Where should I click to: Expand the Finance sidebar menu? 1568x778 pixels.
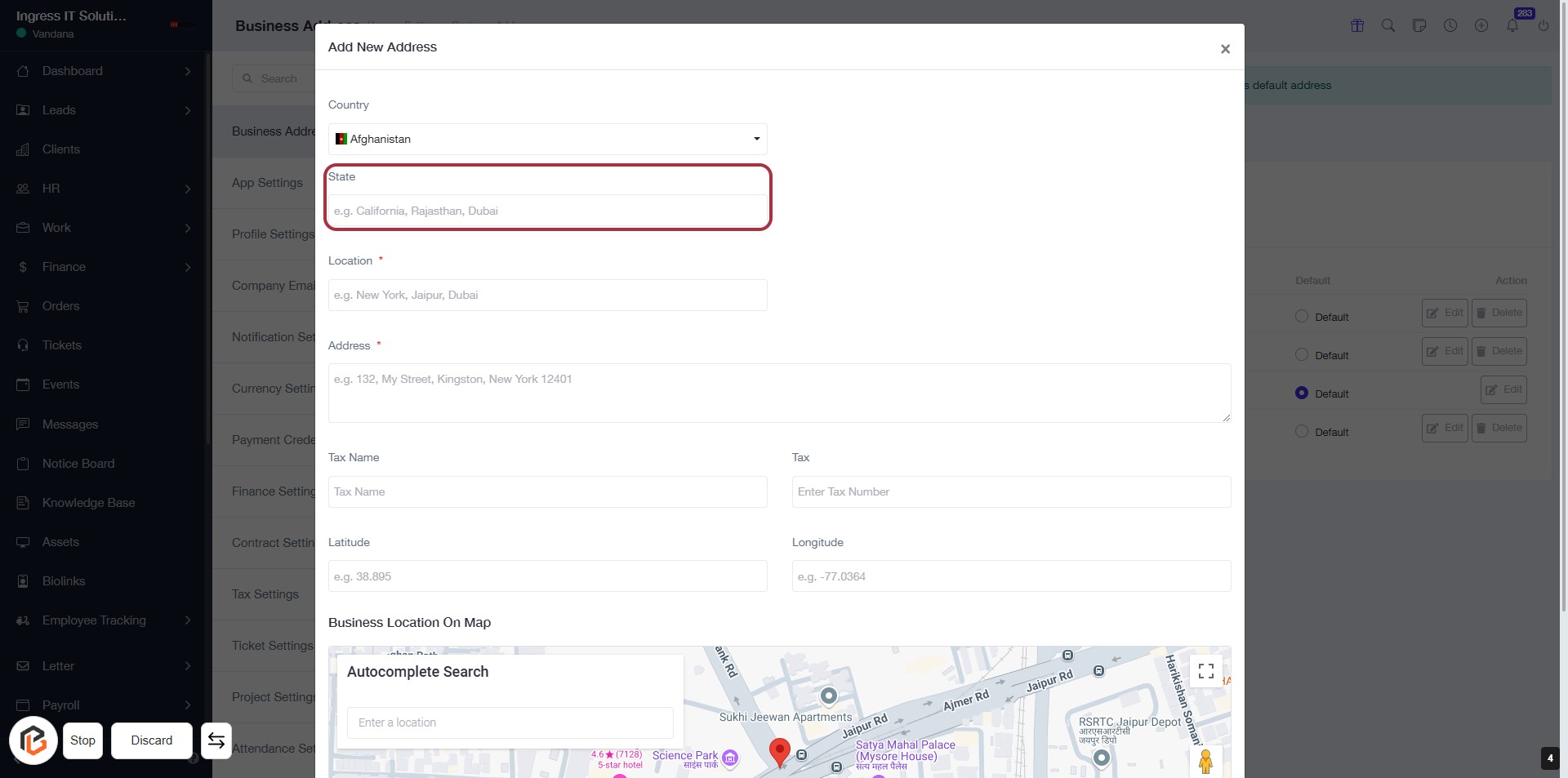pos(105,267)
